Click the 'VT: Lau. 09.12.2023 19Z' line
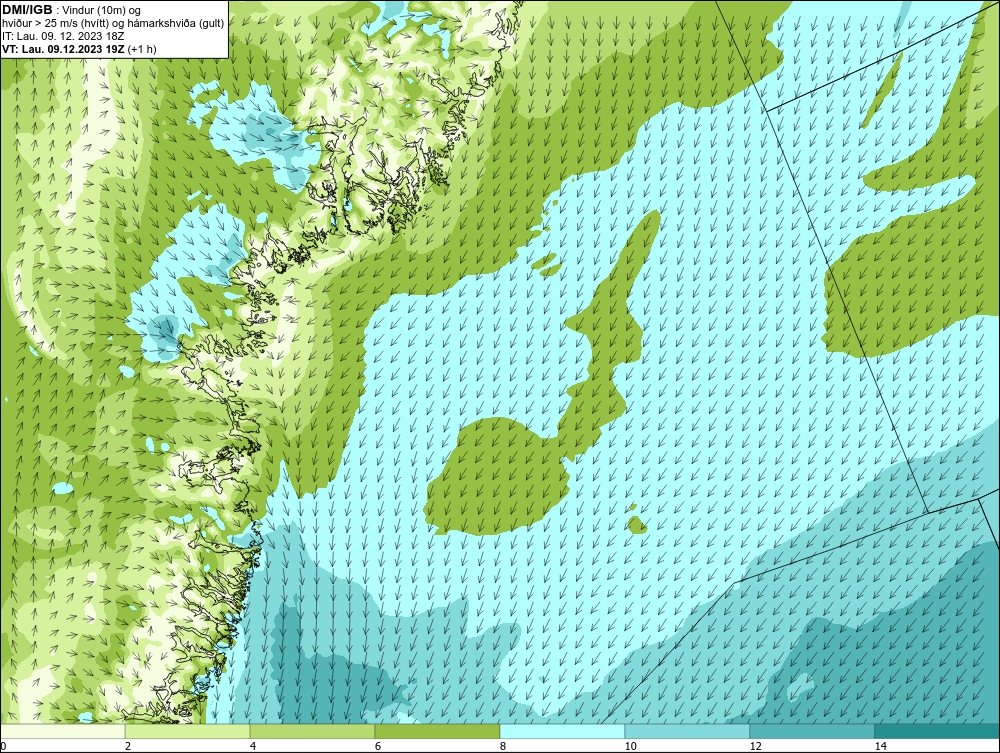Screen dimensions: 1000x753 [x=79, y=49]
